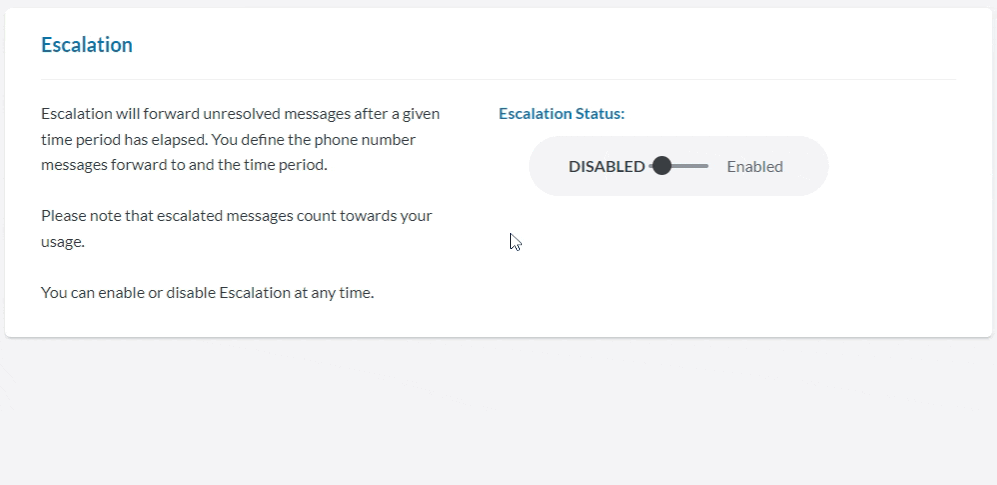This screenshot has width=997, height=485.
Task: Click the "Escalation" panel heading
Action: (87, 45)
